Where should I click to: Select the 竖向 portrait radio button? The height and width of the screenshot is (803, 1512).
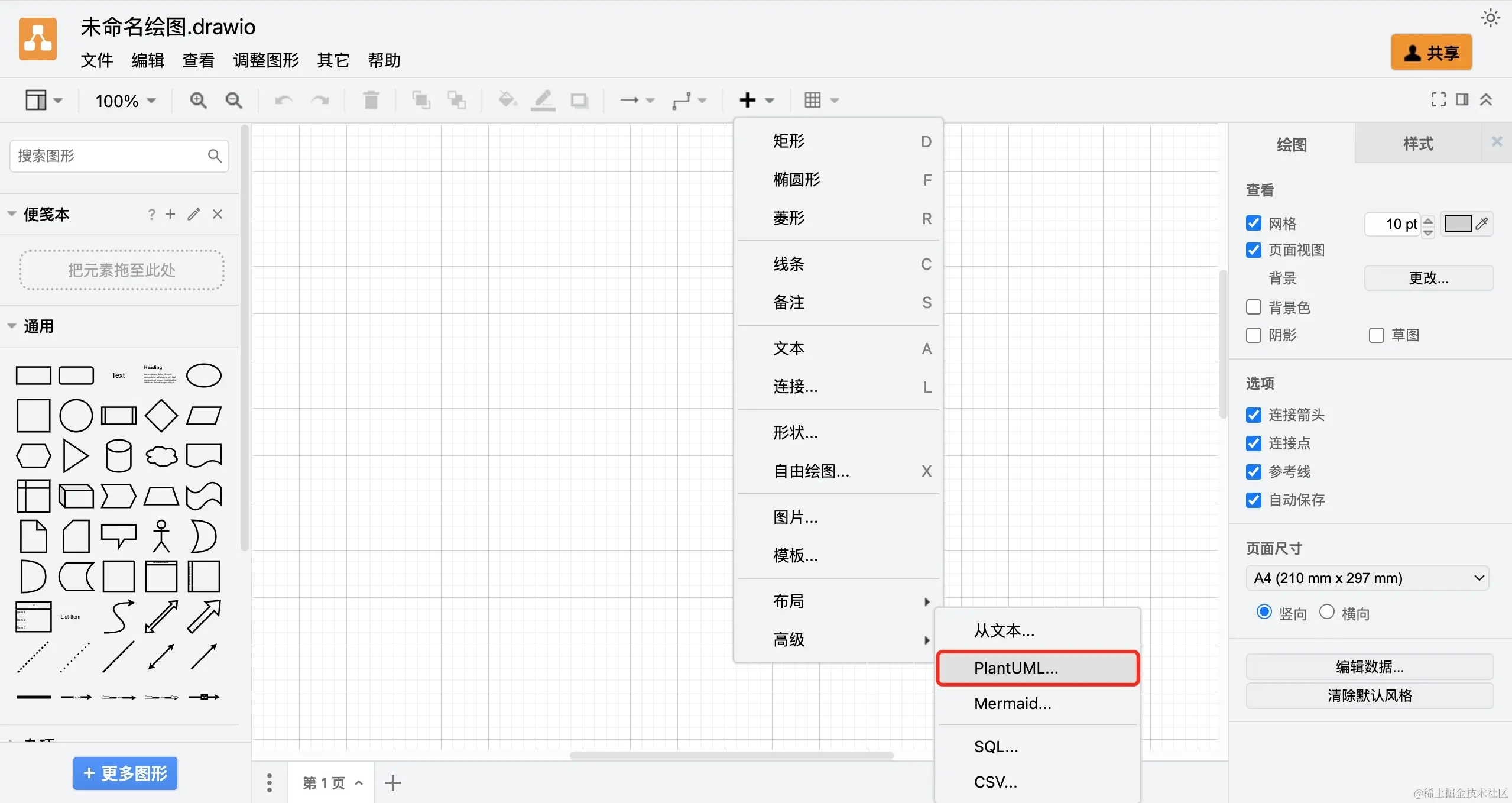1264,611
